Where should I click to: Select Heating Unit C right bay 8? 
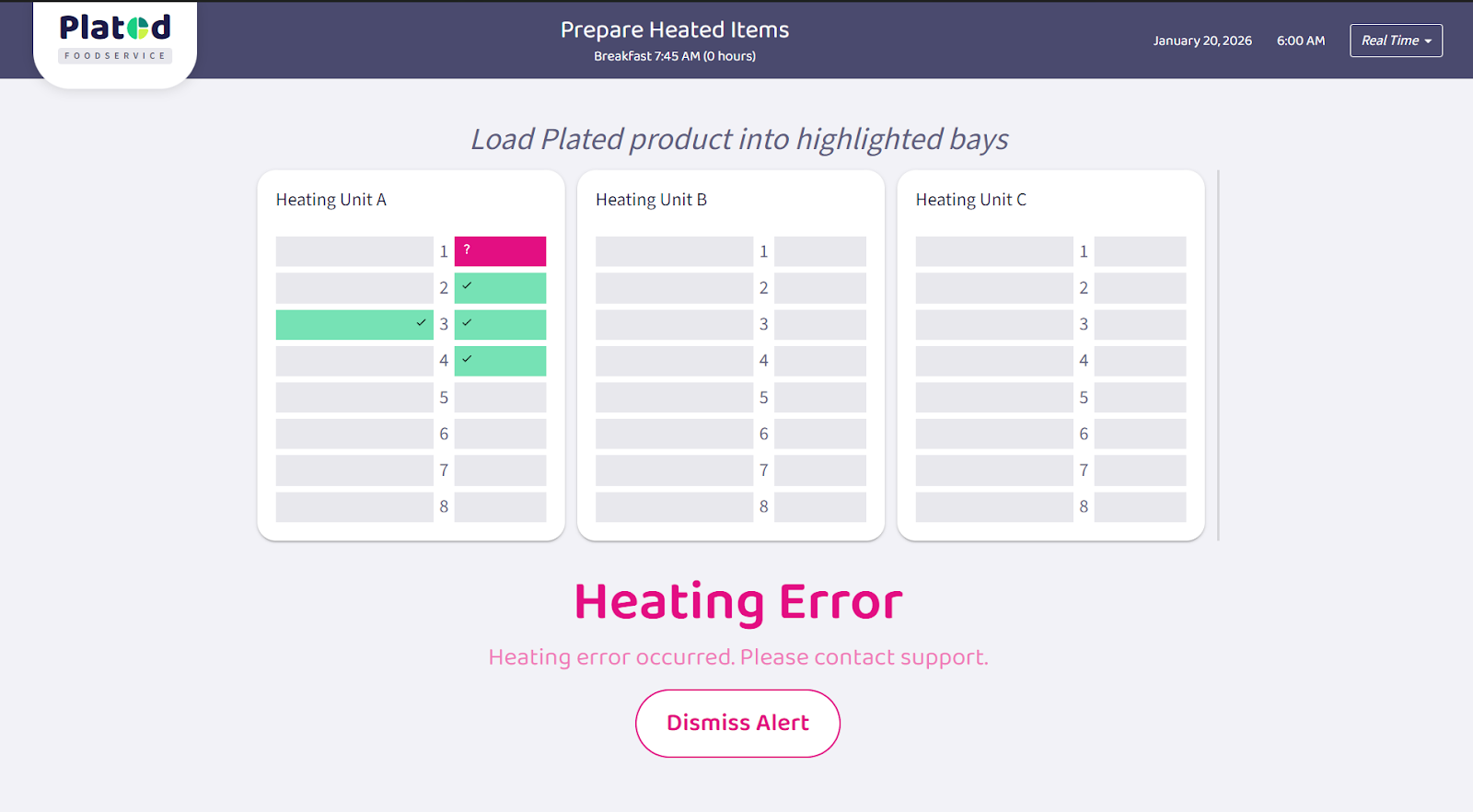pos(1140,506)
